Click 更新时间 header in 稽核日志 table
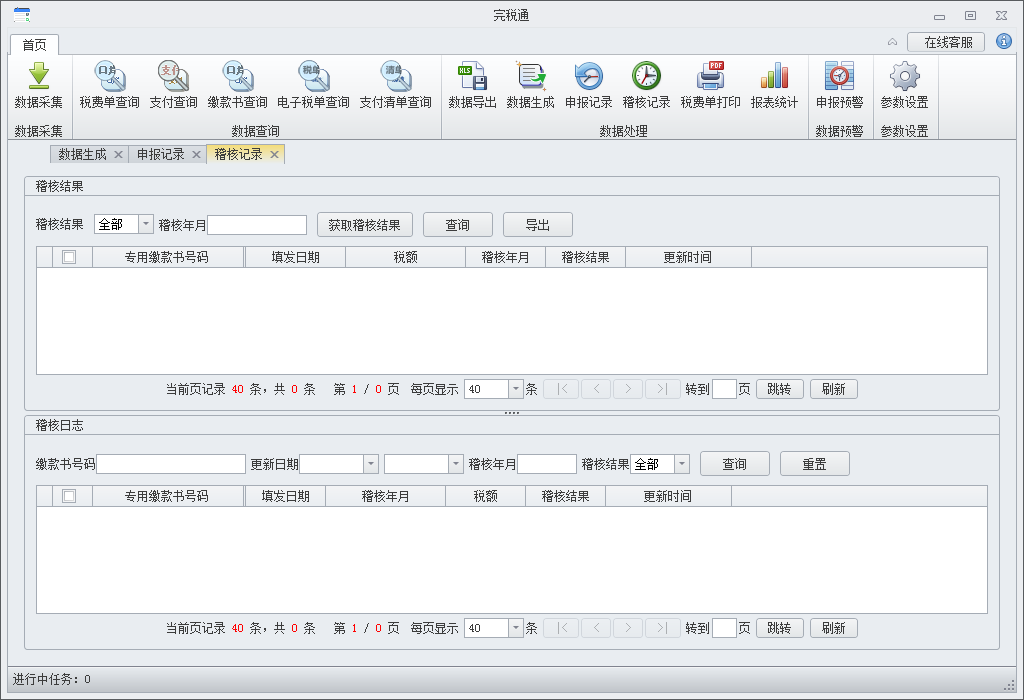This screenshot has width=1024, height=700. (668, 496)
